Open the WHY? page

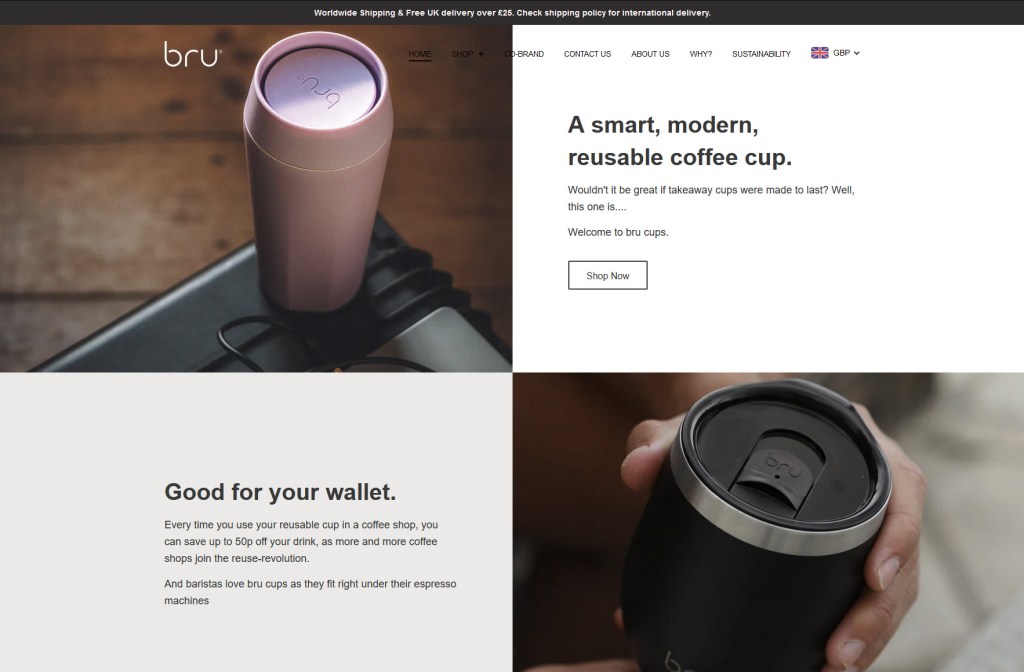coord(701,54)
